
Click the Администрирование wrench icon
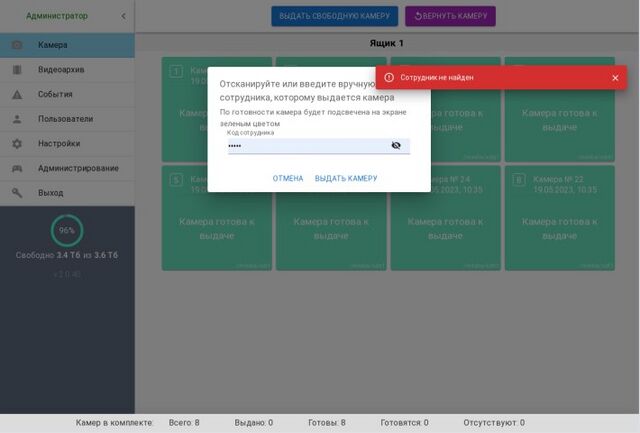(17, 168)
